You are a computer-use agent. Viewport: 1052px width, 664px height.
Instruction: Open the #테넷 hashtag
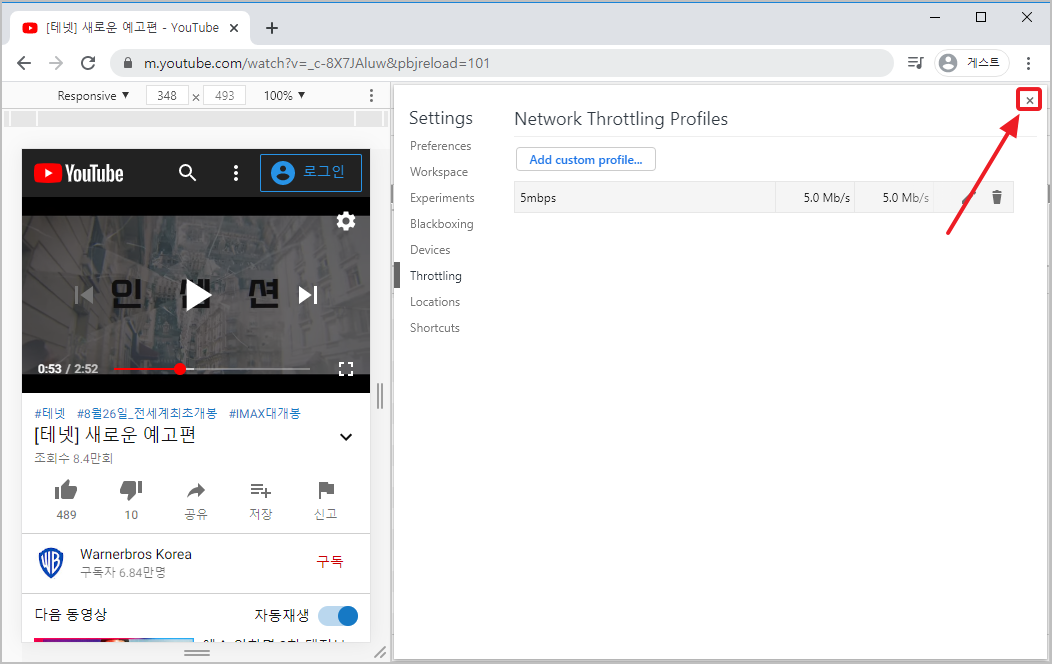coord(50,414)
